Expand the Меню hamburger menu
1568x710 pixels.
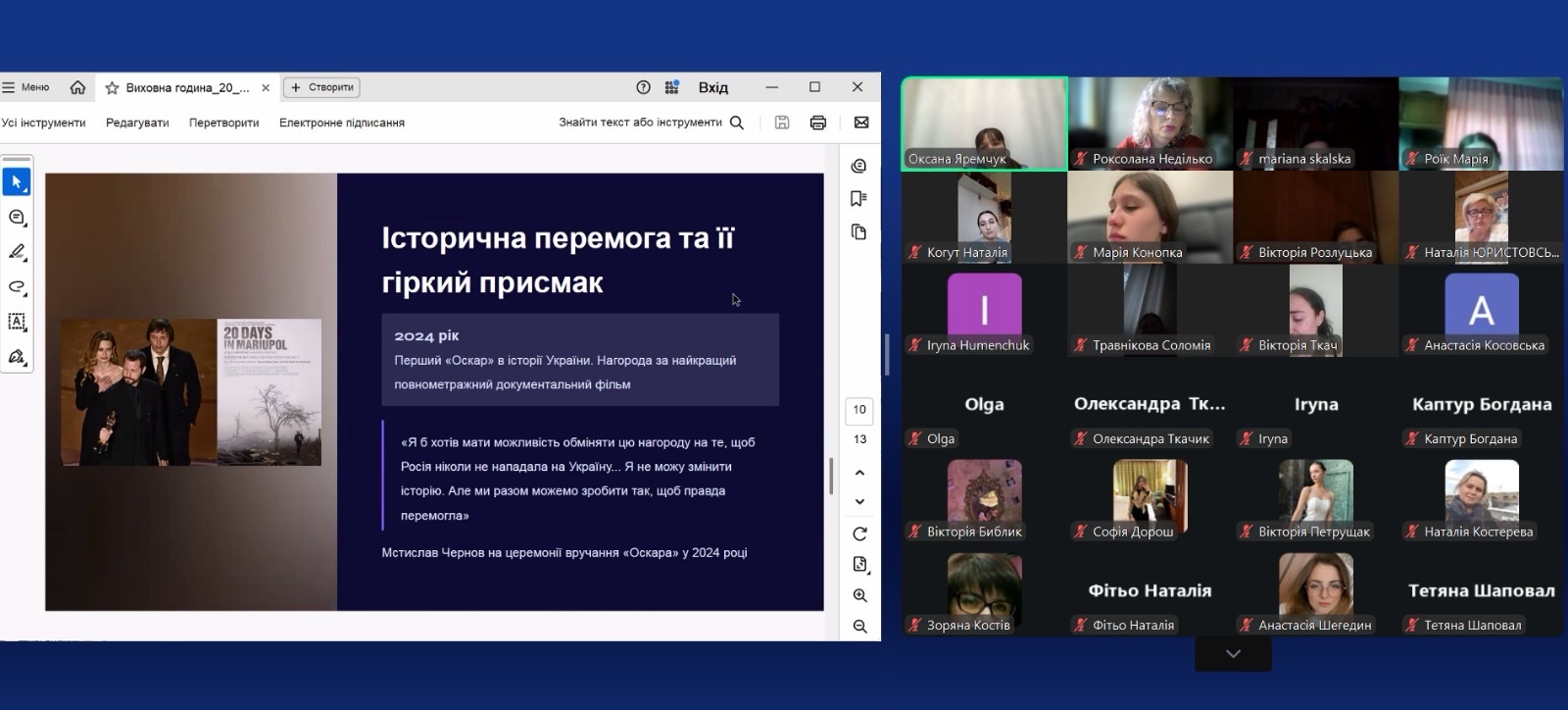pyautogui.click(x=25, y=87)
